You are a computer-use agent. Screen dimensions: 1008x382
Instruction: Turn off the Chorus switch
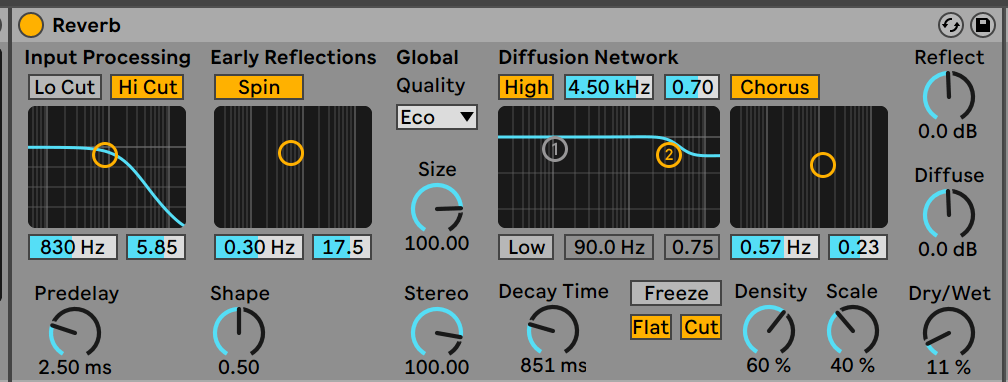point(775,87)
